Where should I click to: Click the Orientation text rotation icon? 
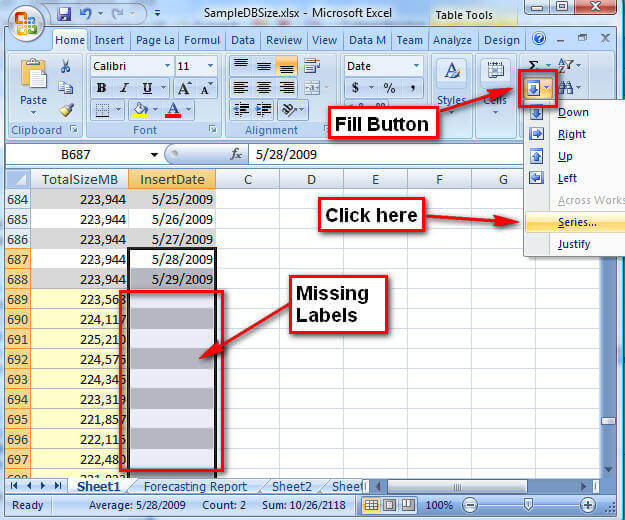pyautogui.click(x=290, y=109)
